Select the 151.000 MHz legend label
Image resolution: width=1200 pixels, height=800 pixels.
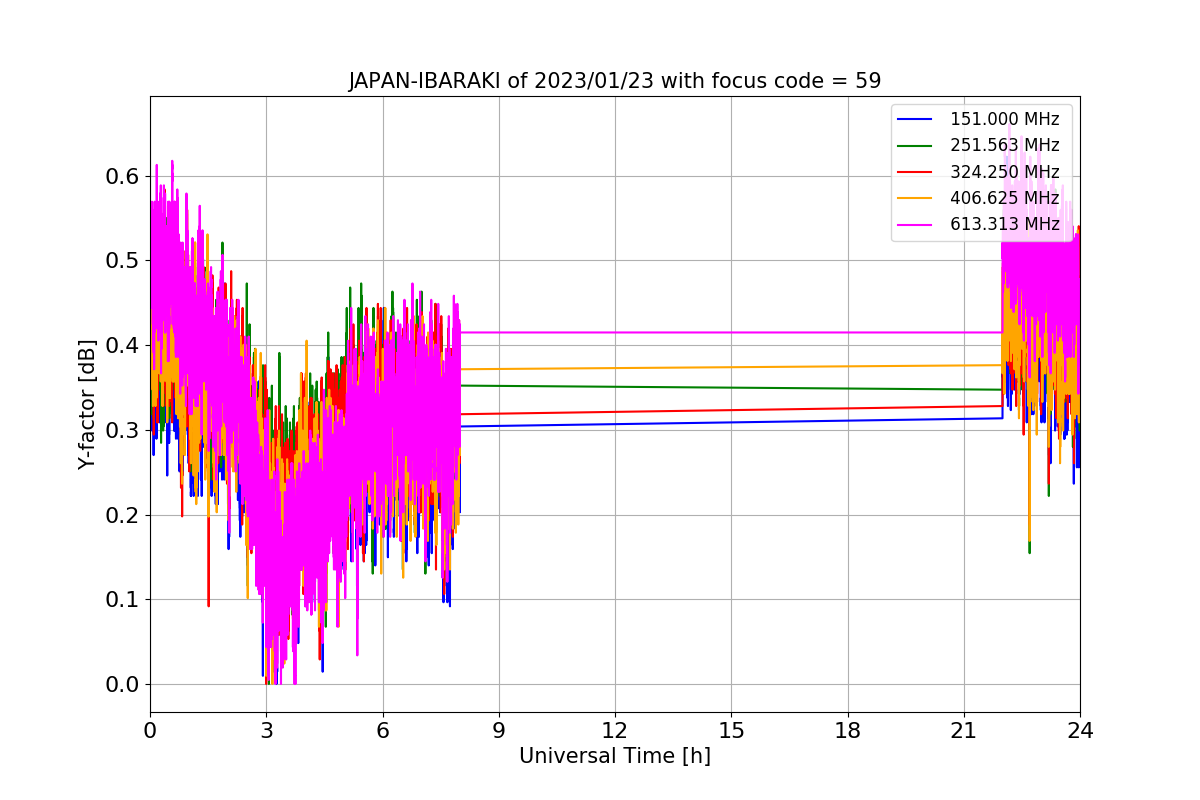tap(1004, 119)
